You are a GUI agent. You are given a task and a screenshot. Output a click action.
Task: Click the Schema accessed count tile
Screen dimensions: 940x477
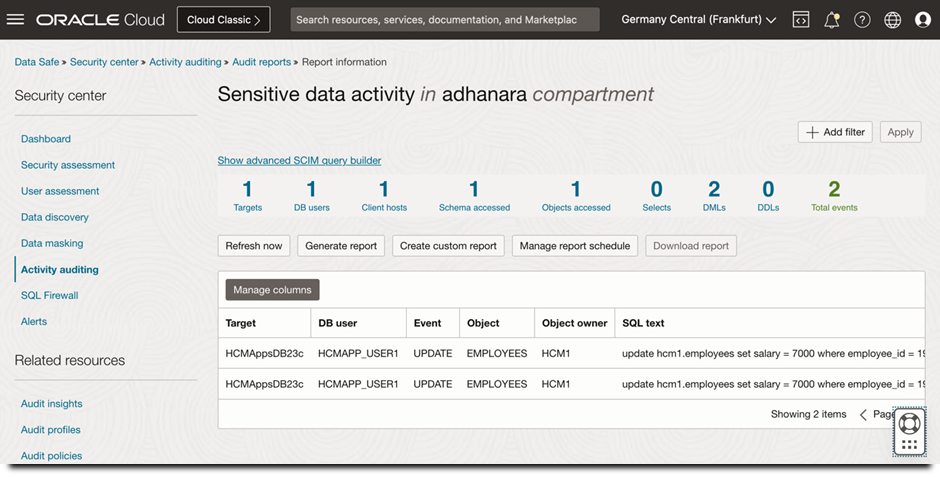[474, 197]
